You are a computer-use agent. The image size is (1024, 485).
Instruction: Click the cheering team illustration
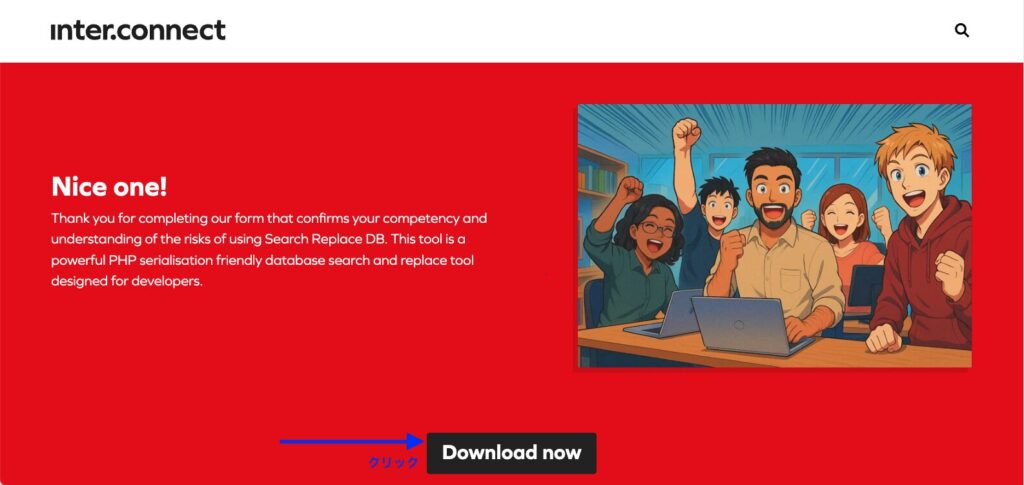tap(775, 236)
